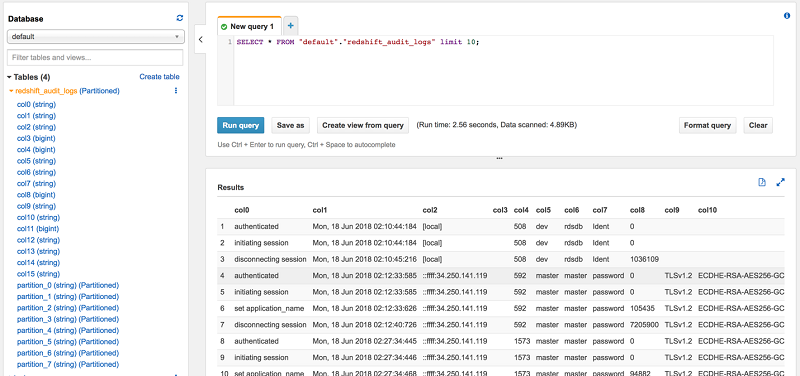The image size is (800, 376).
Task: Collapse the redshift_audit_logs table tree
Action: (x=11, y=91)
